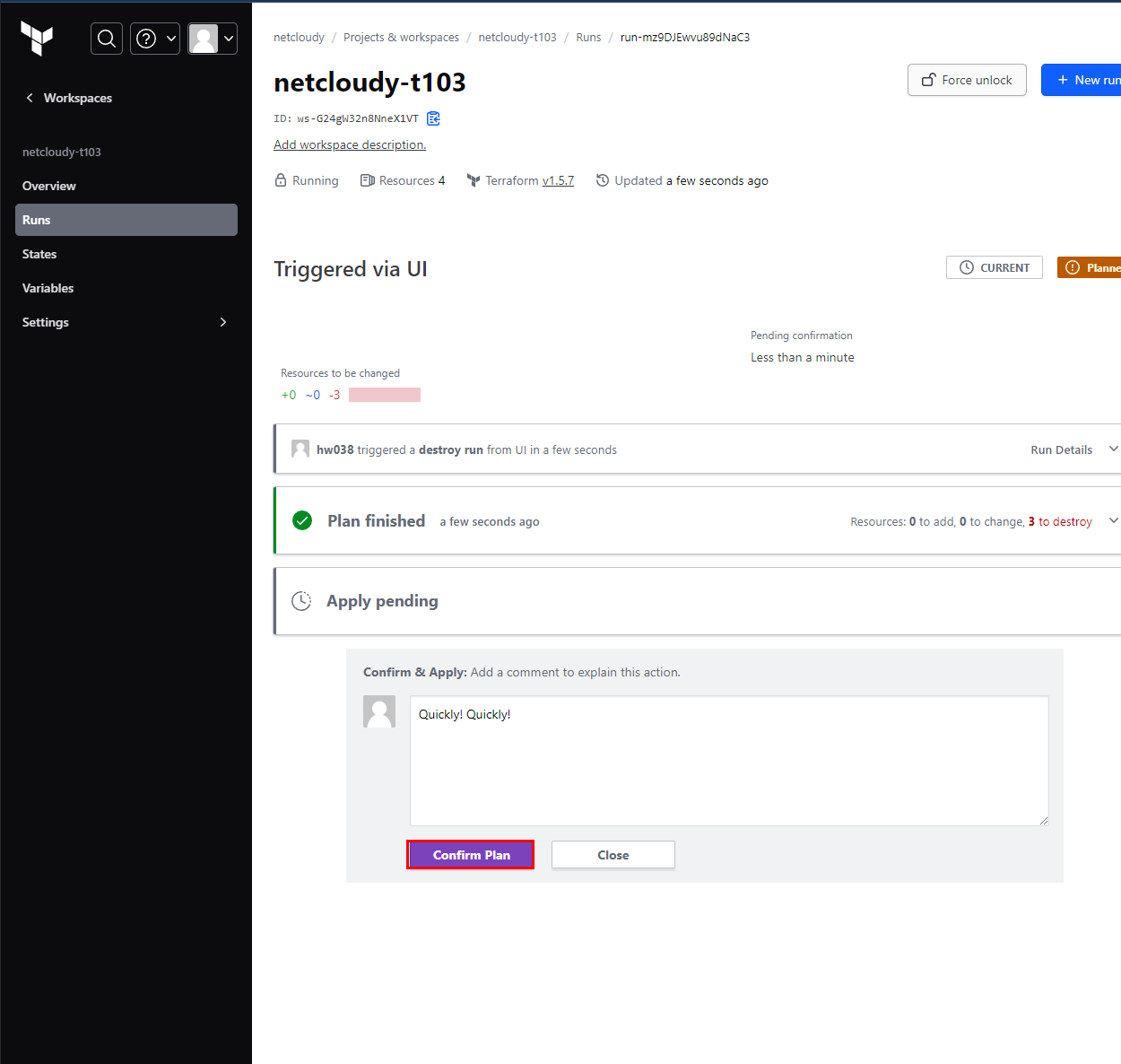The width and height of the screenshot is (1121, 1064).
Task: Select Runs in the sidebar
Action: [x=126, y=220]
